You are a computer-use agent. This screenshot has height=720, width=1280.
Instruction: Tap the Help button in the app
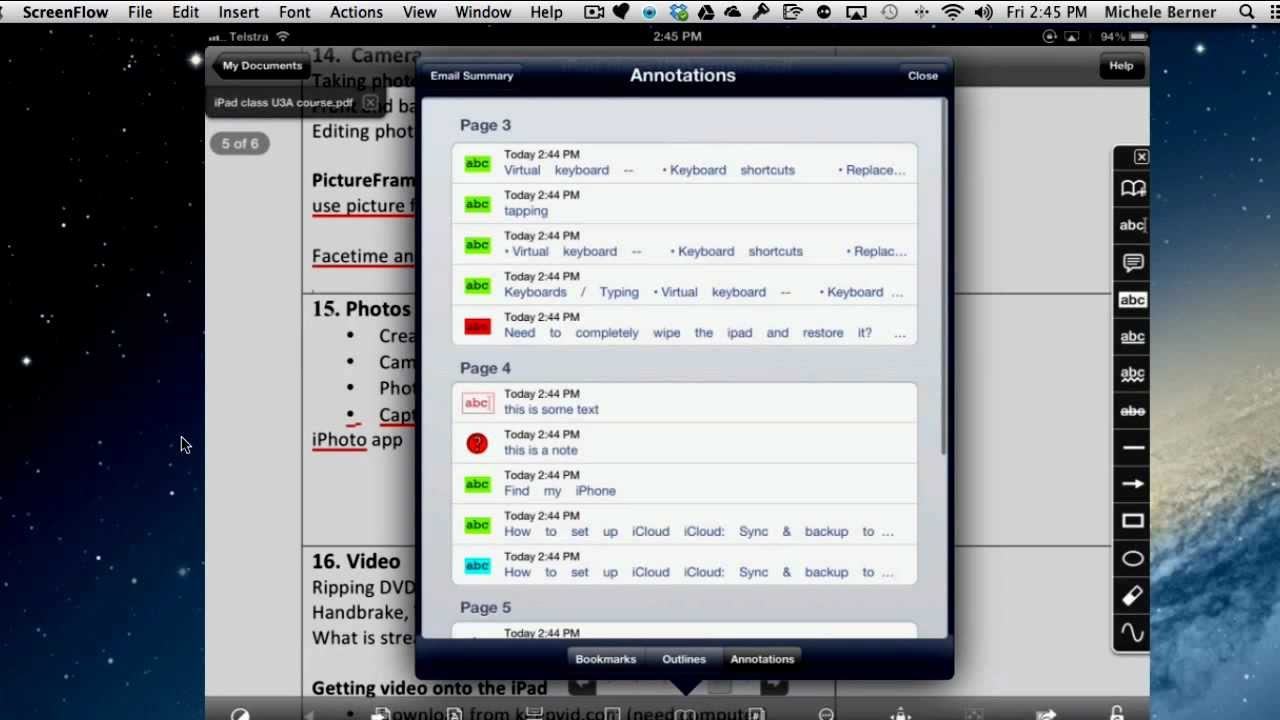[1121, 66]
